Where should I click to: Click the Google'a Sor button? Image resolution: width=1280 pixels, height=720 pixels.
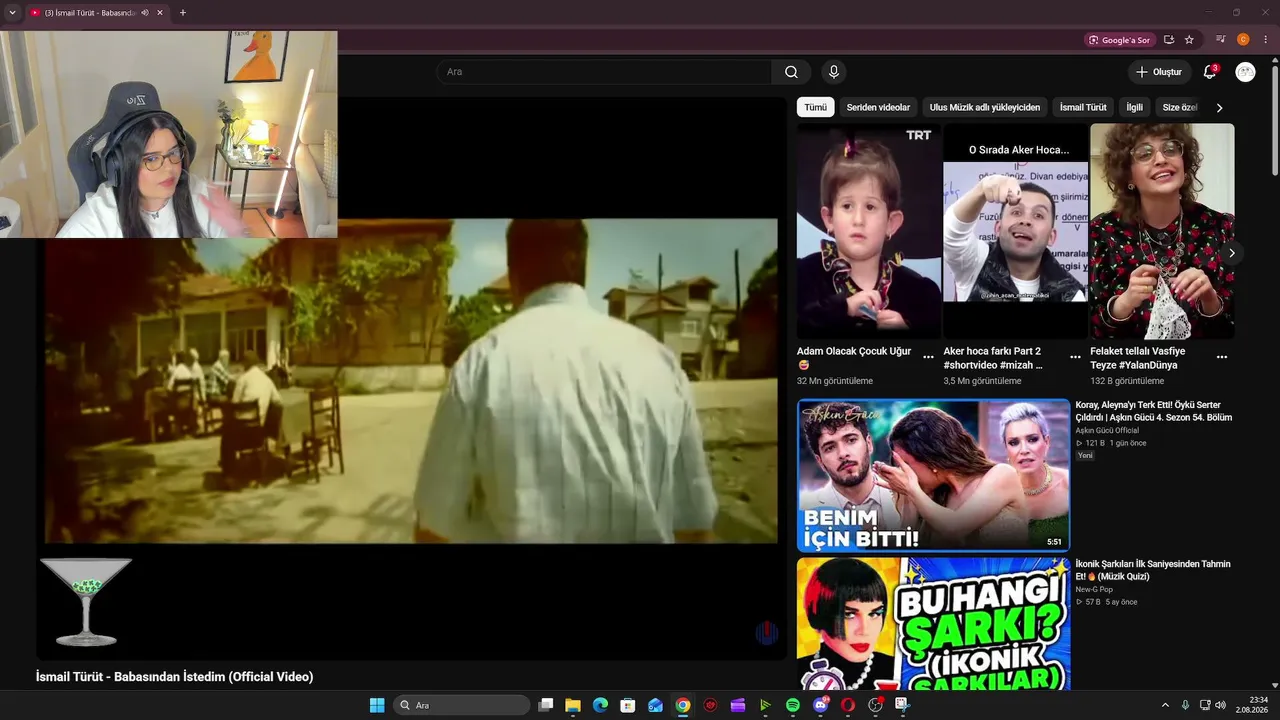(1120, 40)
